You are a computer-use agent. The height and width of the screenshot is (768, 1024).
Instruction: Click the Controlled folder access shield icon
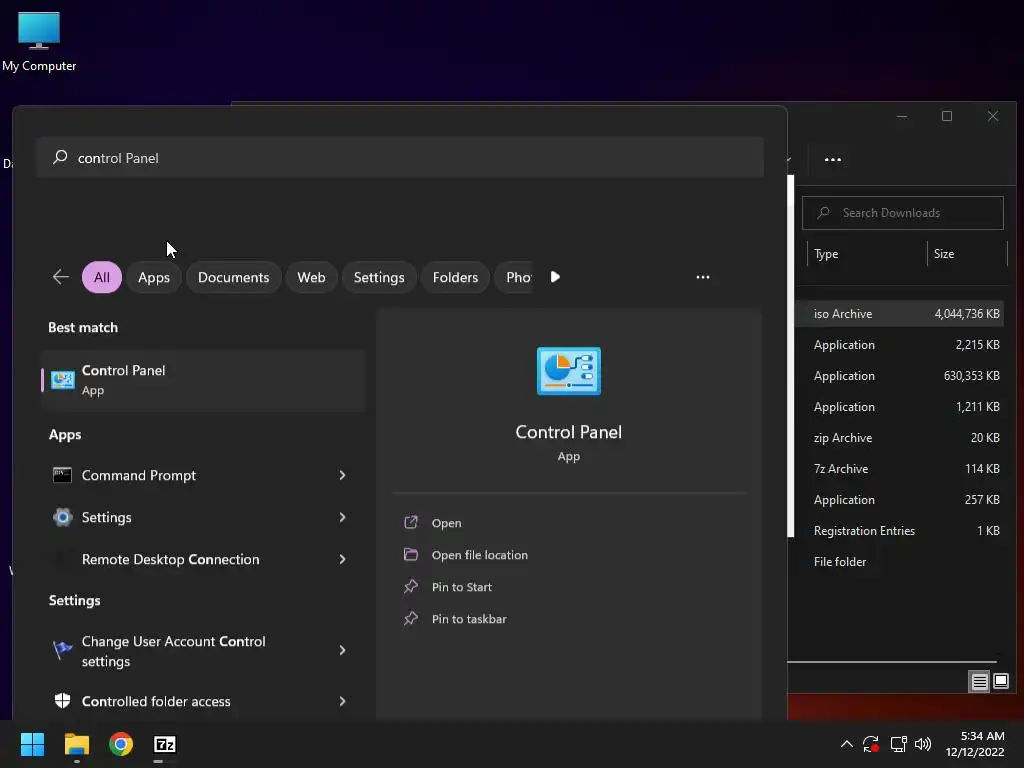click(62, 701)
